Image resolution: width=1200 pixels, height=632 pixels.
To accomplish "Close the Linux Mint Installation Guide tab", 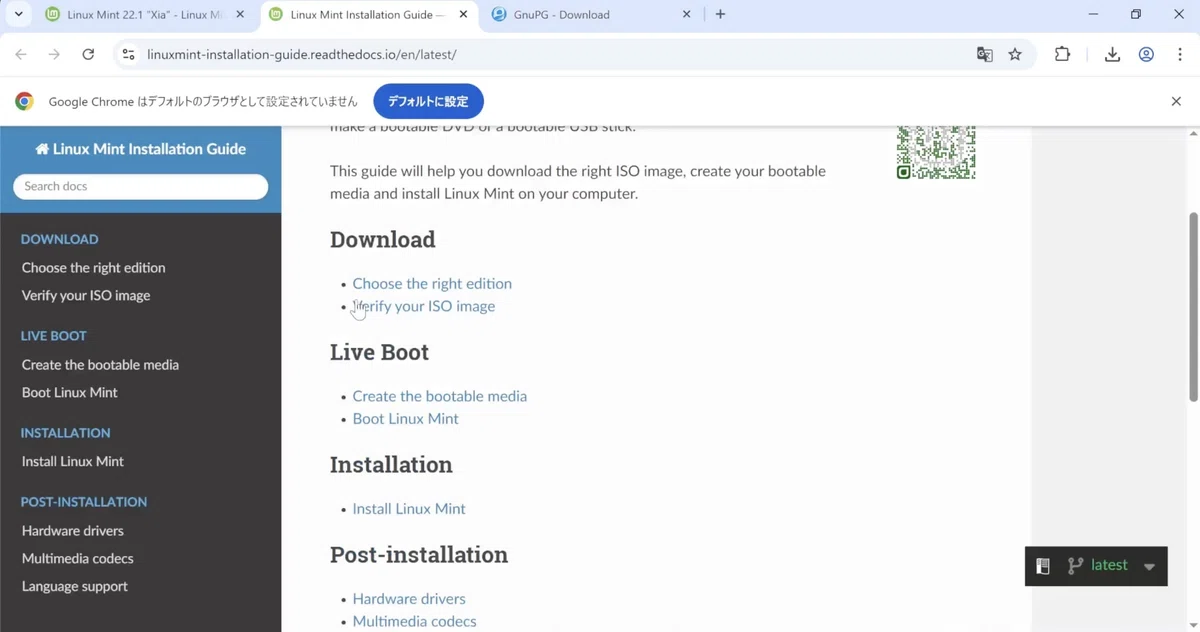I will pos(463,15).
